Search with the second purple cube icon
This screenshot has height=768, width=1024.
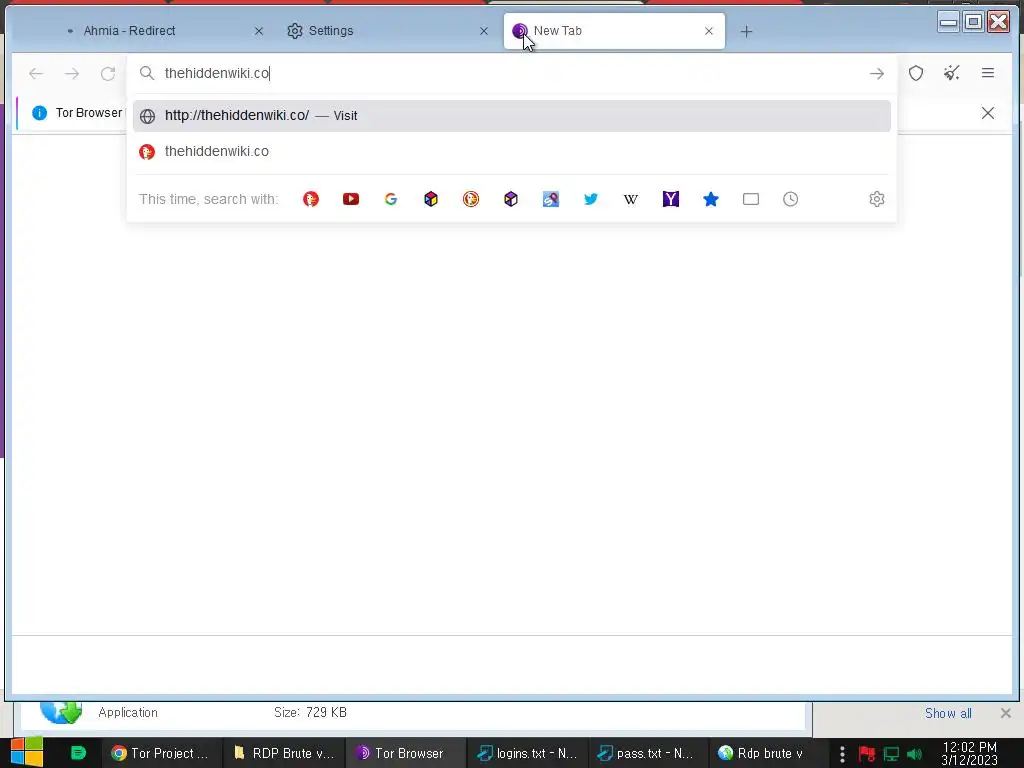click(511, 199)
